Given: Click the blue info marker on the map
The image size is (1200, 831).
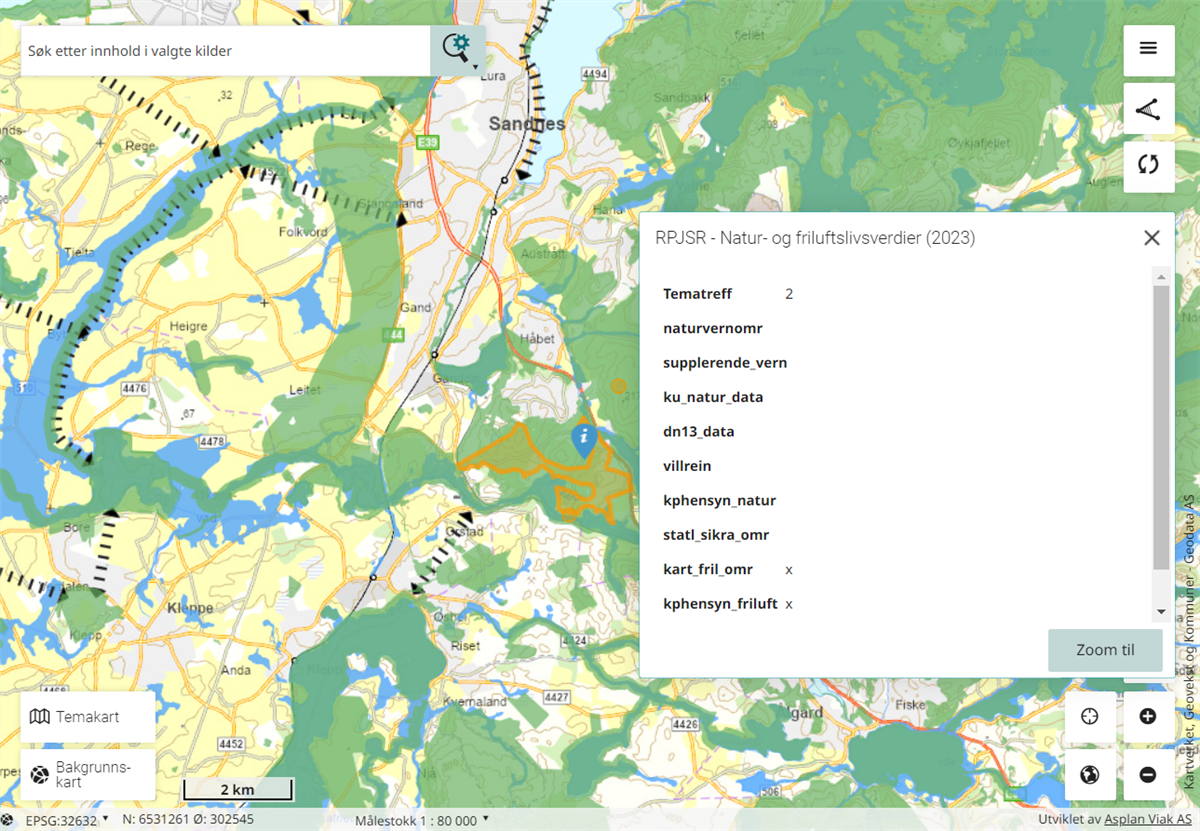Looking at the screenshot, I should [584, 438].
